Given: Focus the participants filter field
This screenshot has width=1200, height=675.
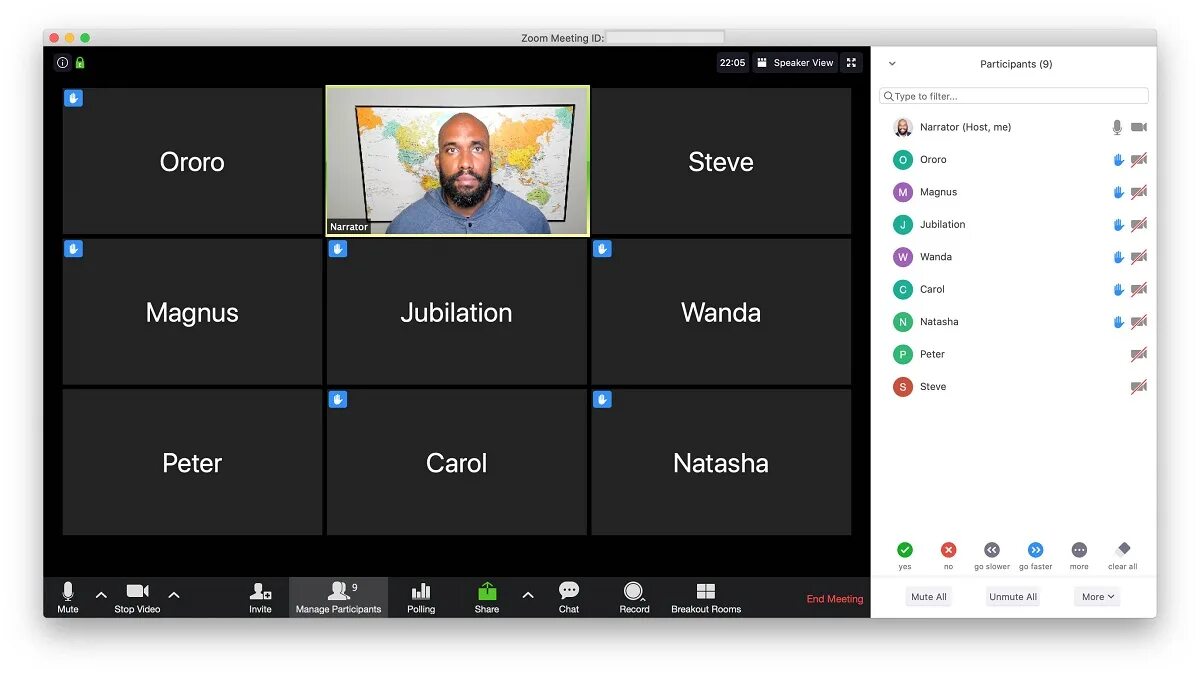Looking at the screenshot, I should (1014, 96).
